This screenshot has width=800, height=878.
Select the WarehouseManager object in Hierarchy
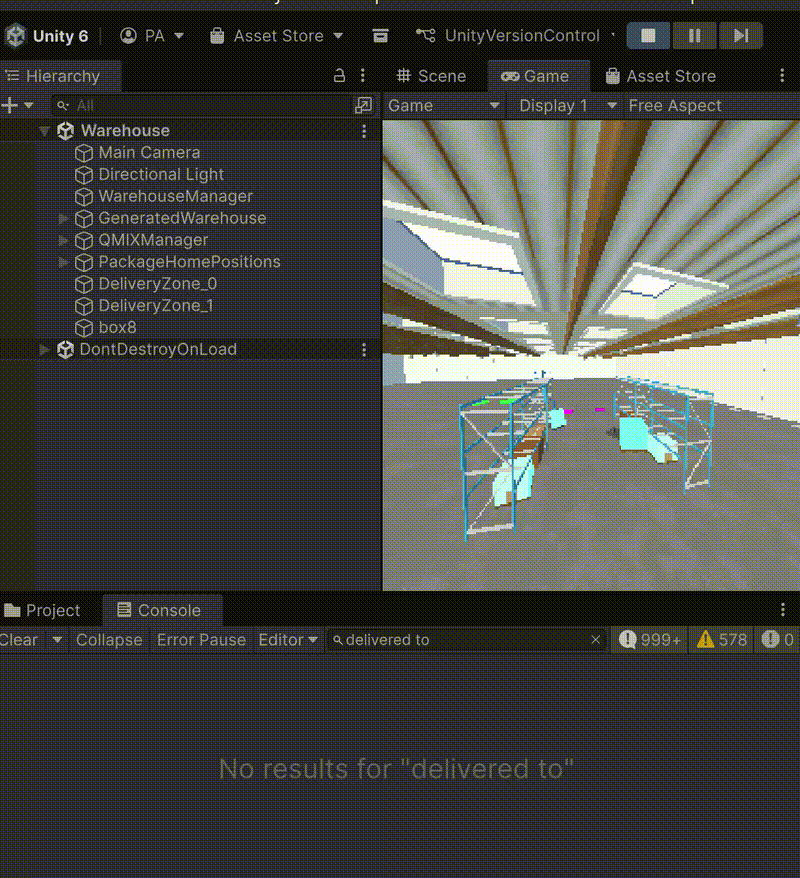pyautogui.click(x=175, y=196)
